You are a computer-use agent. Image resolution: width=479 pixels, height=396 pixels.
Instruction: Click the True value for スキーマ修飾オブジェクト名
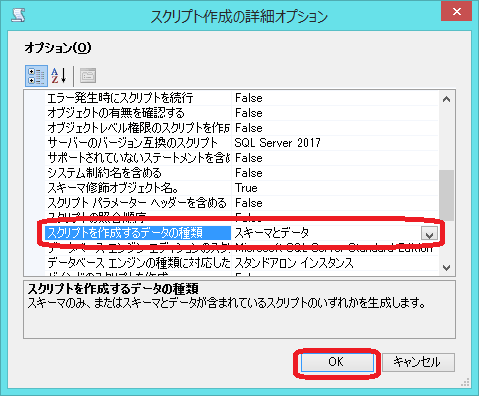tap(246, 188)
